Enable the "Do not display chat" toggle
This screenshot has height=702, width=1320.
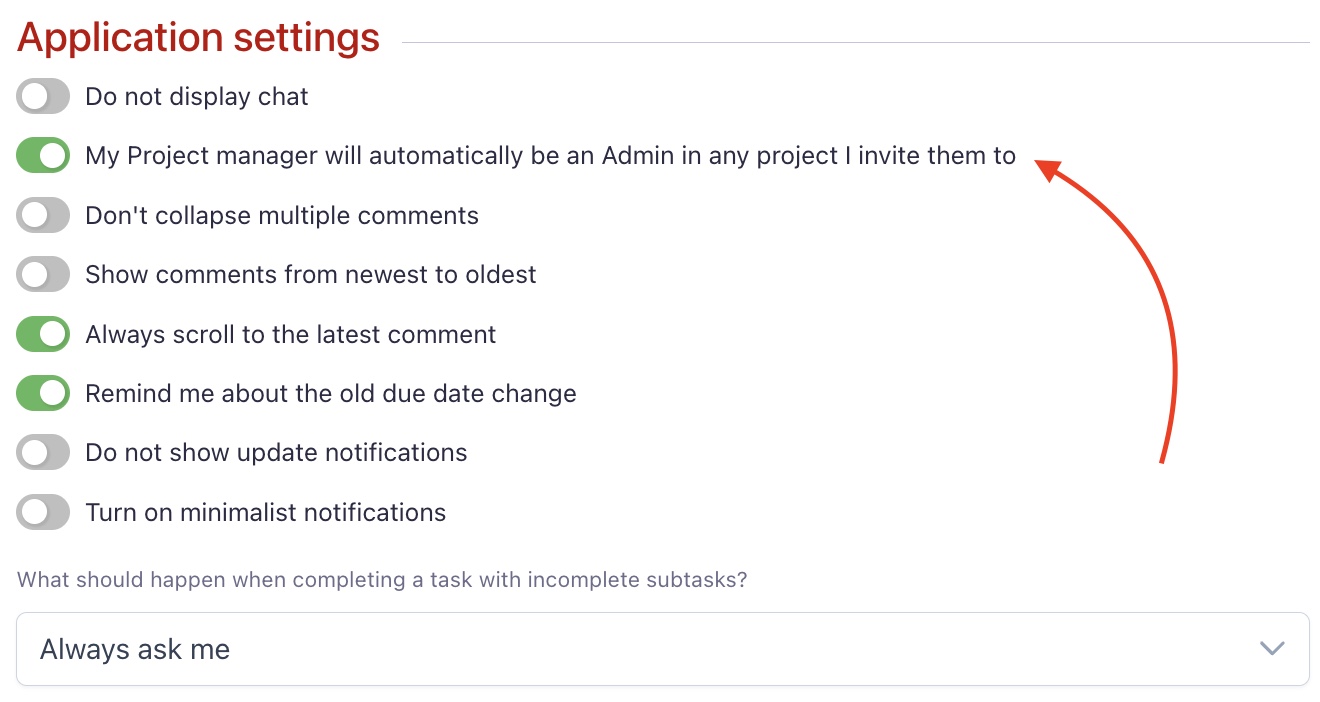(x=43, y=97)
